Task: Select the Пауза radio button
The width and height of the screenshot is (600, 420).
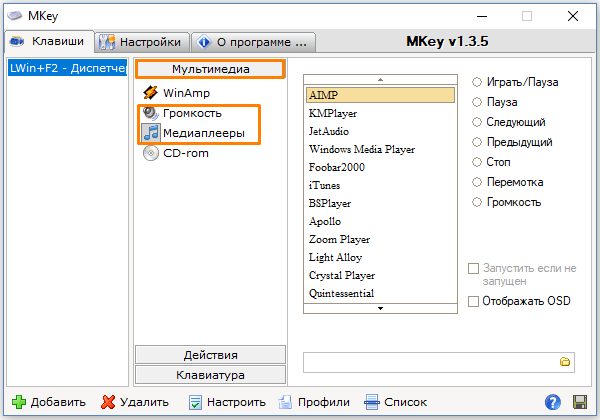Action: click(x=476, y=102)
